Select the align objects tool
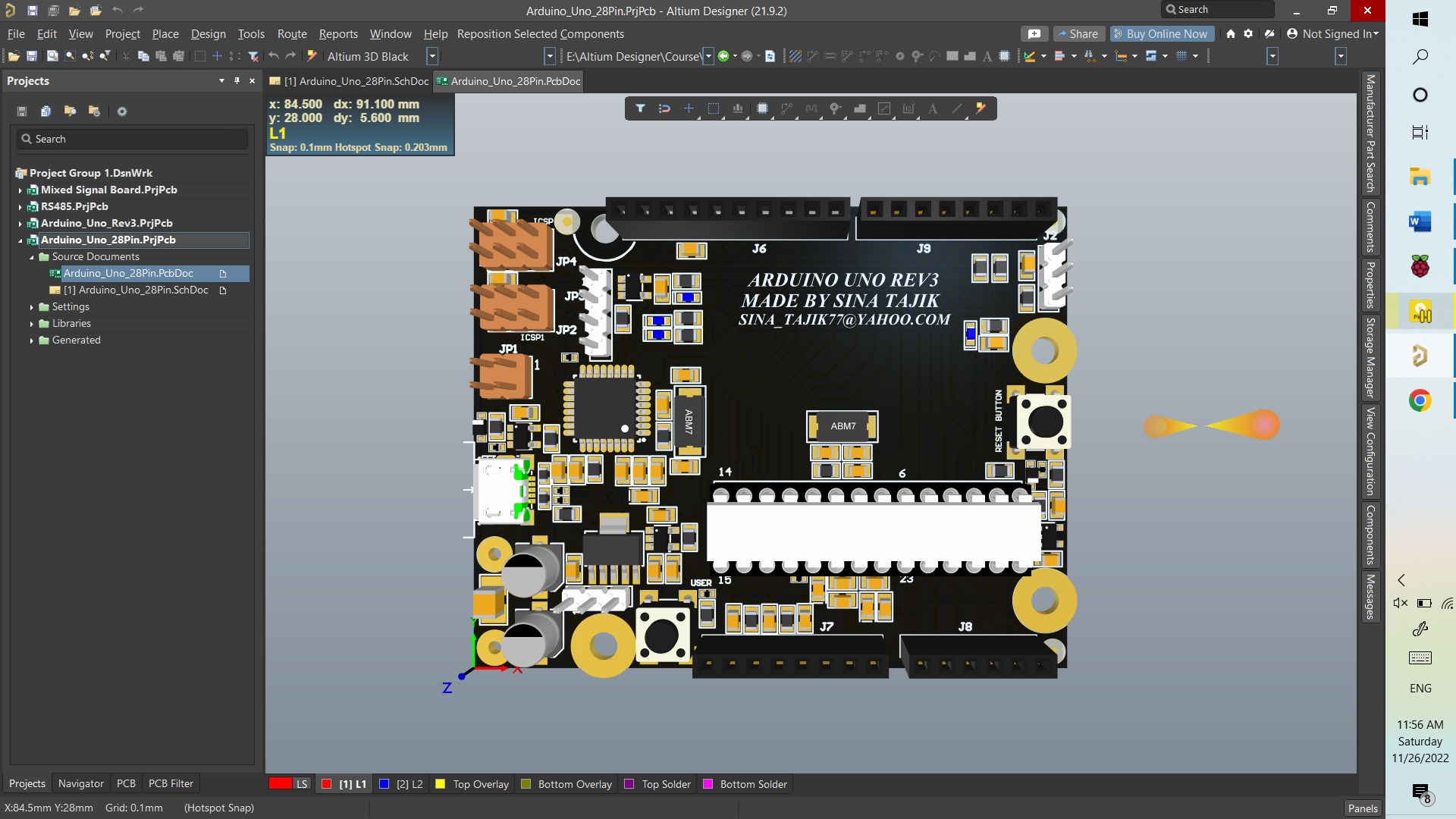Screen dimensions: 1456x819 point(738,108)
